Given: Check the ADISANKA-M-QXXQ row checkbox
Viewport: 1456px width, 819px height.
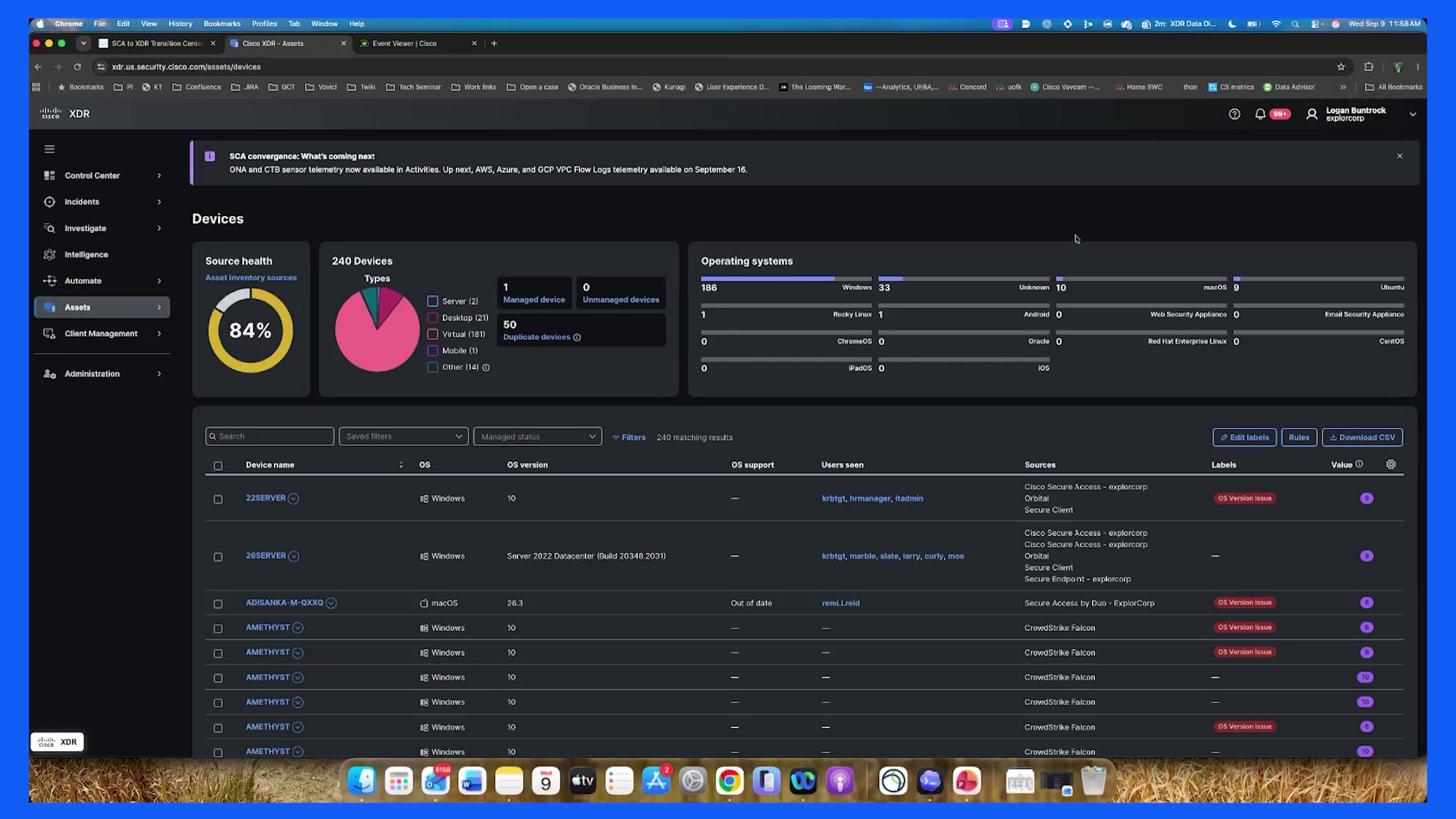Looking at the screenshot, I should point(218,604).
